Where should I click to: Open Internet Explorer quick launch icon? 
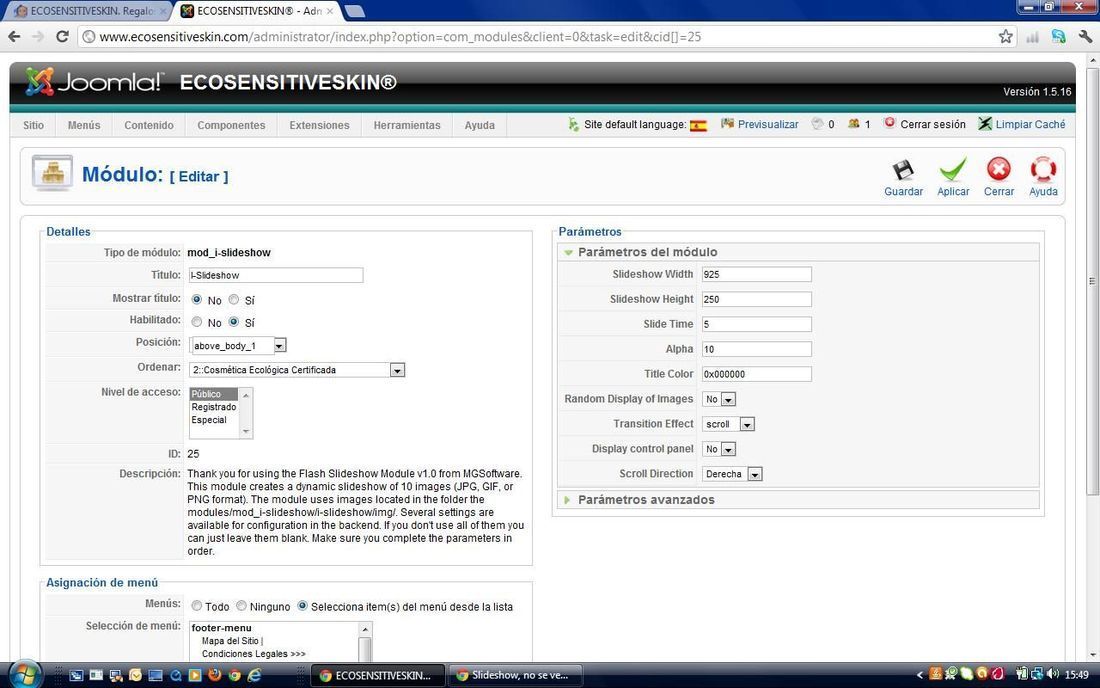click(x=254, y=675)
